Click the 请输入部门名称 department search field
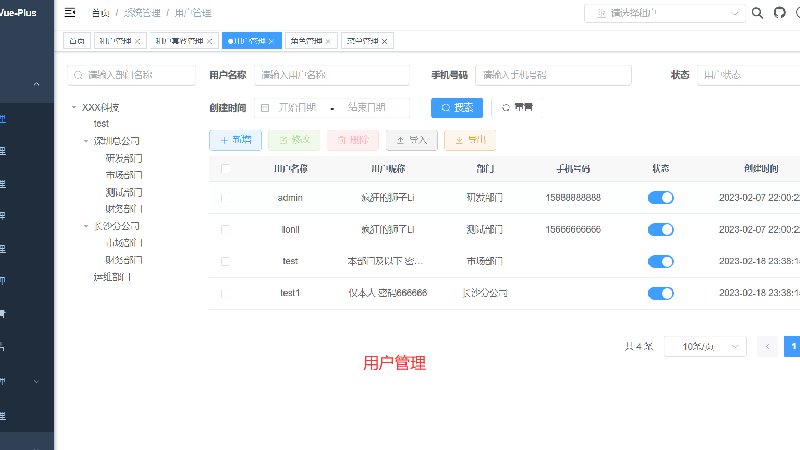This screenshot has height=450, width=800. (x=131, y=75)
